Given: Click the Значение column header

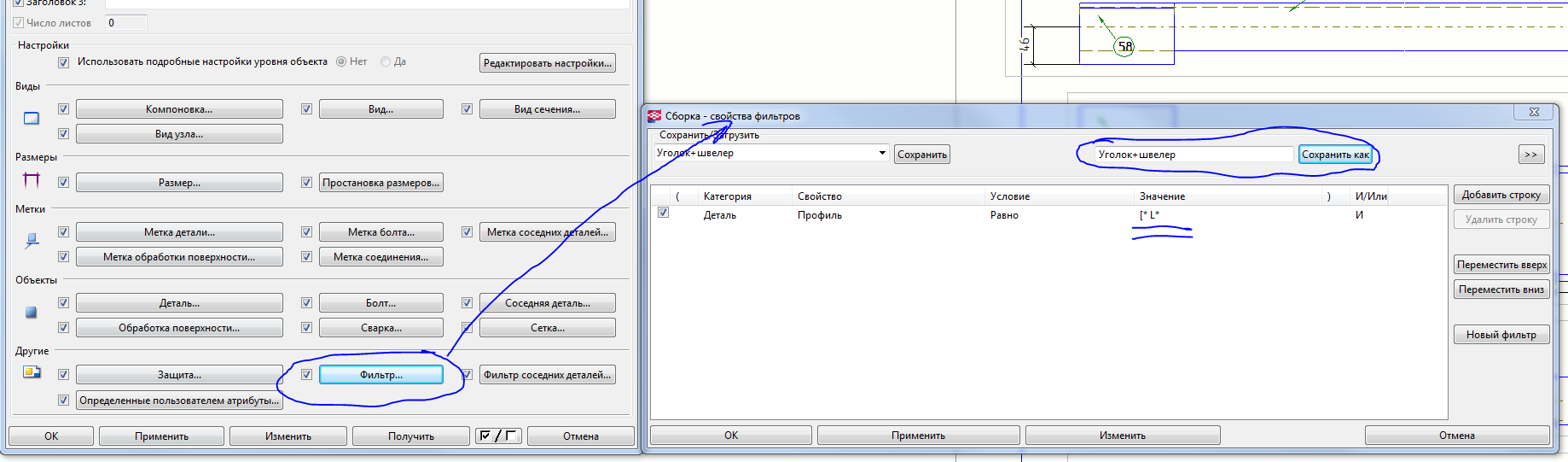Looking at the screenshot, I should tap(1162, 196).
